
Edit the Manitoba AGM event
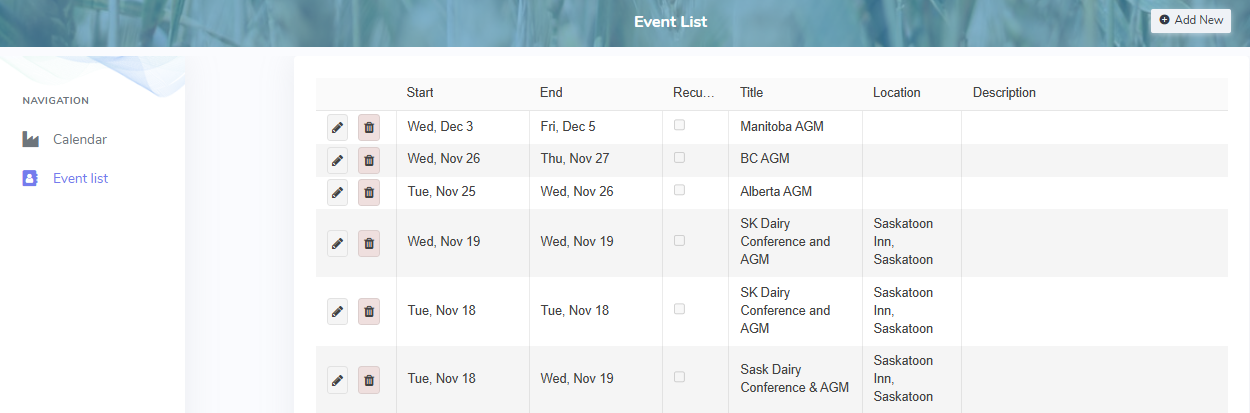pos(337,127)
